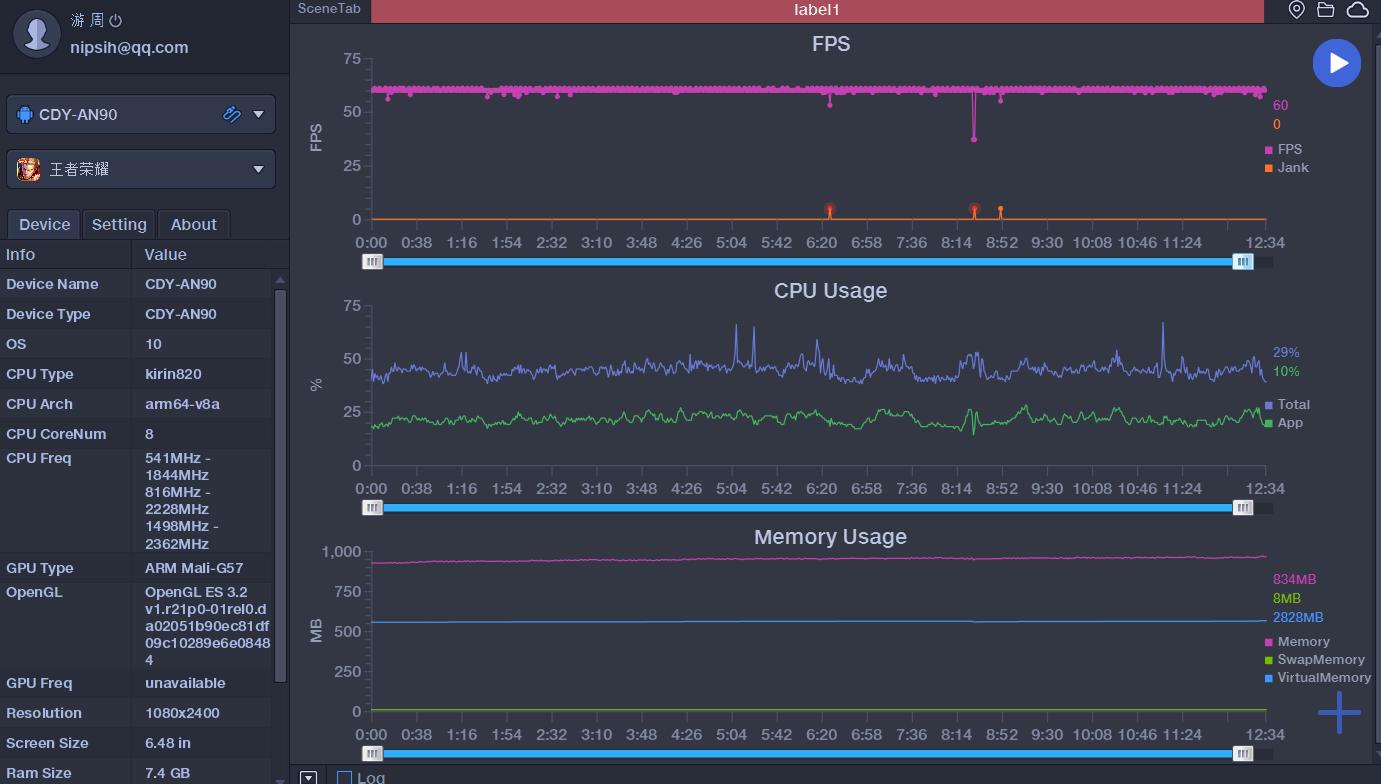Open the folder icon in the top bar
The width and height of the screenshot is (1381, 784).
coord(1326,10)
